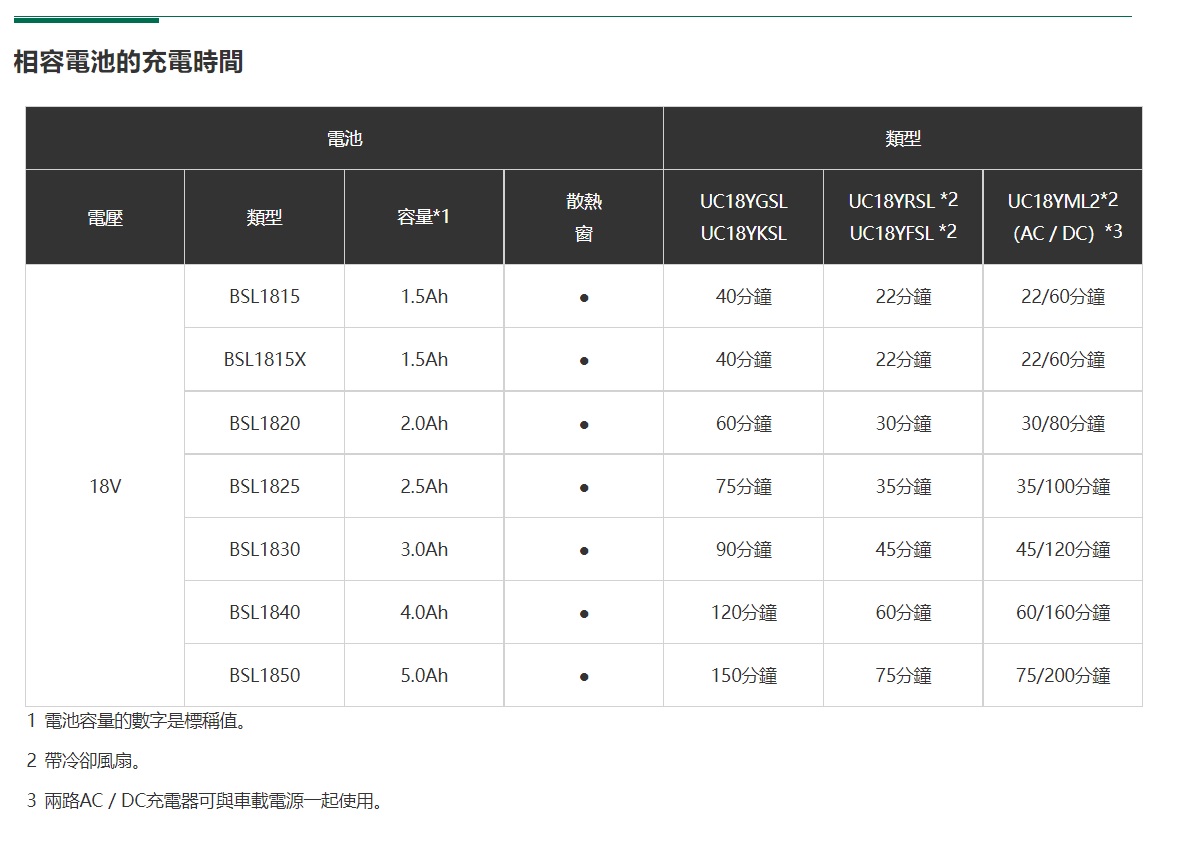The height and width of the screenshot is (854, 1190).
Task: Click the 散熱窗 dot in the BSL1830 row
Action: point(584,550)
